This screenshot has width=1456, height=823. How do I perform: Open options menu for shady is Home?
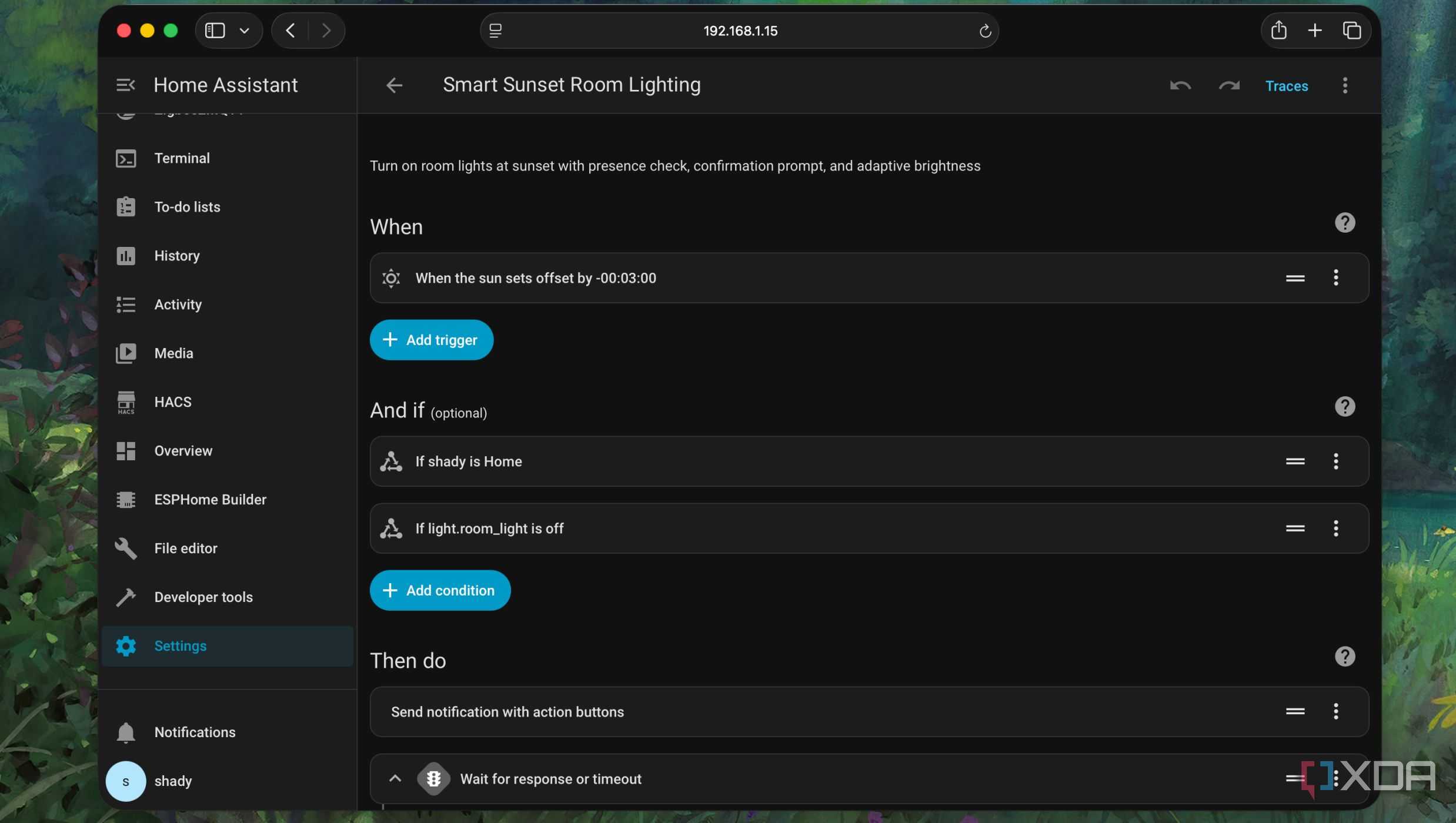coord(1335,461)
